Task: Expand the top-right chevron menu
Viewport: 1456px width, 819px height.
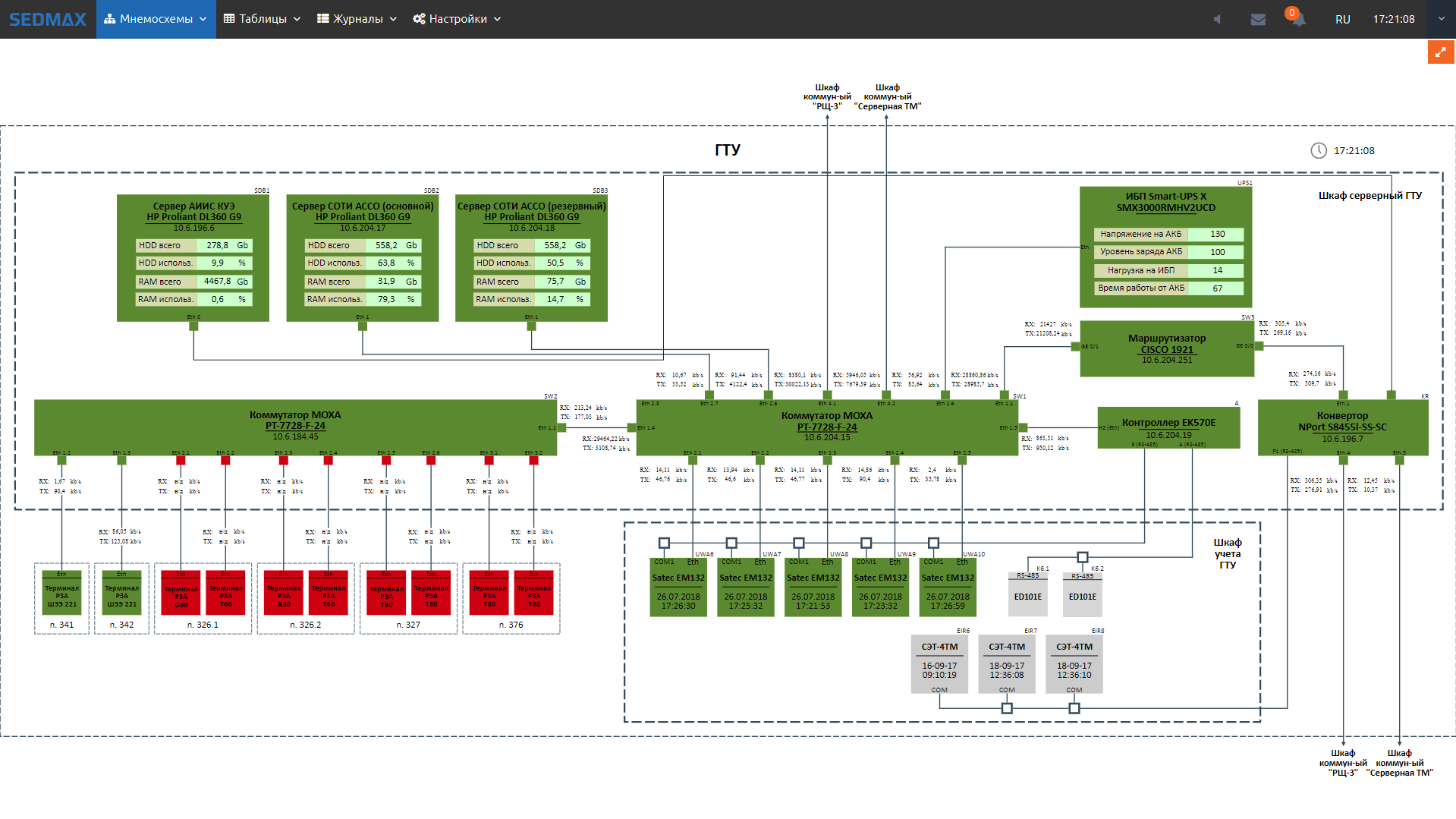Action: pyautogui.click(x=1441, y=19)
